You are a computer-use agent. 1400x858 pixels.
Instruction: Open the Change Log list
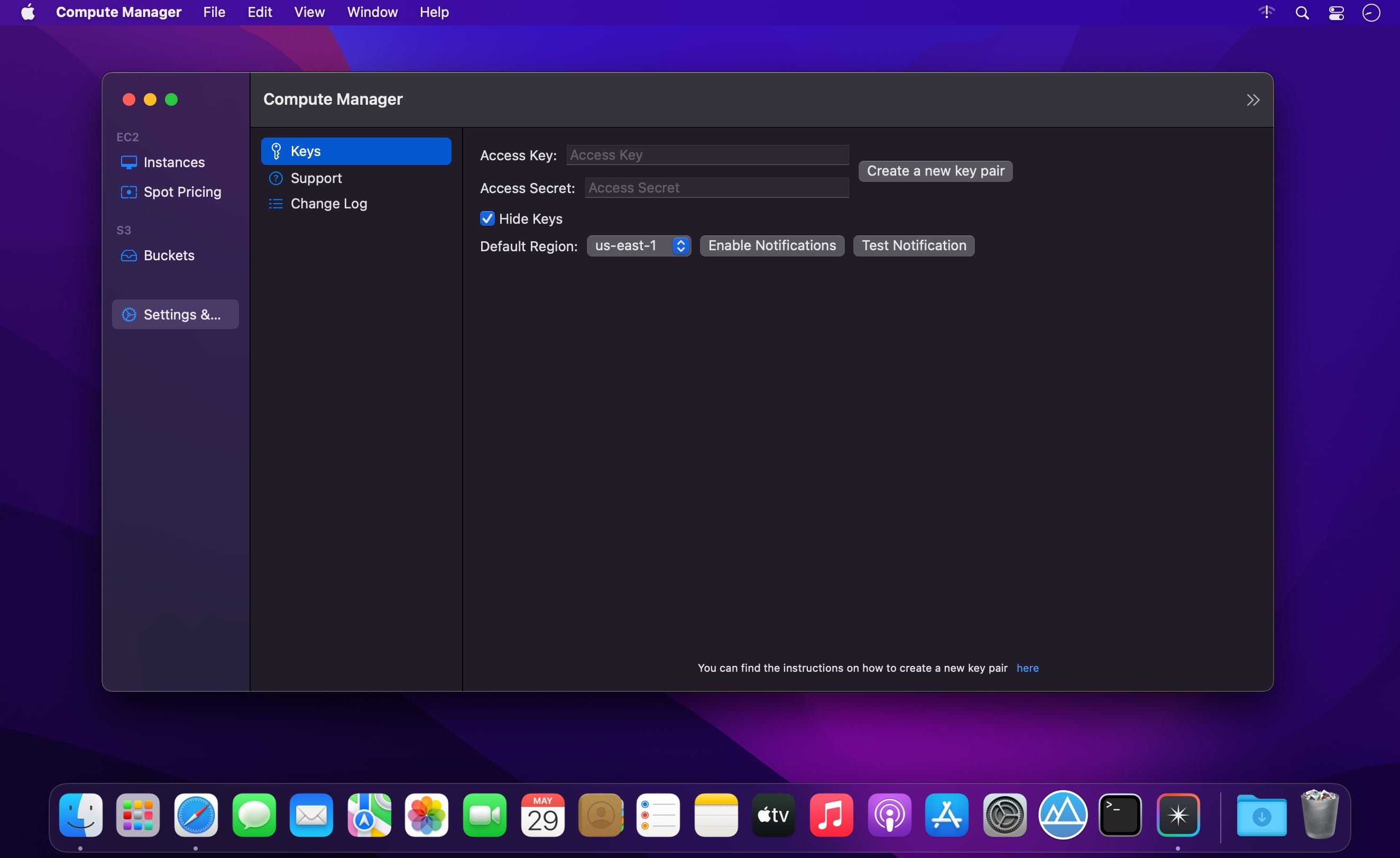point(328,204)
